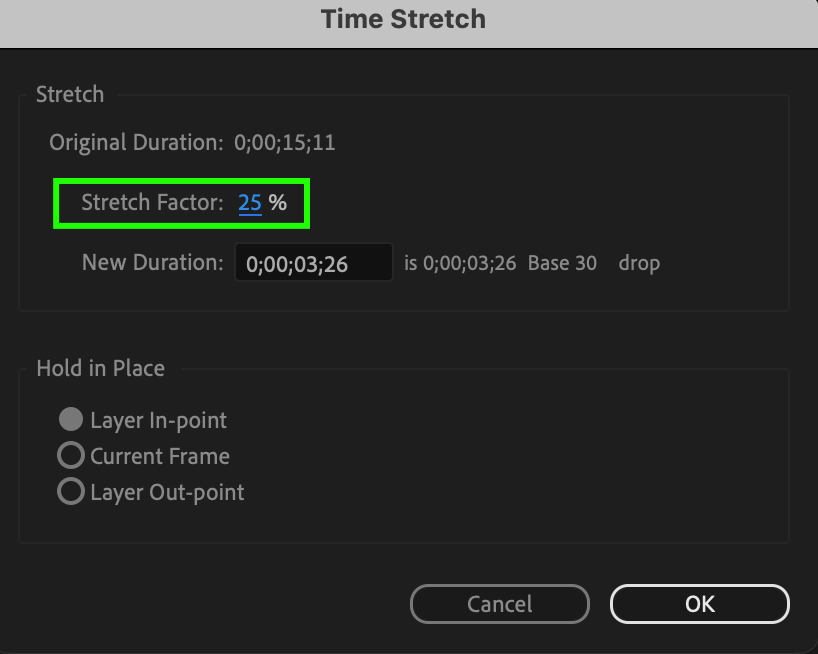Confirm the stretch with OK
Screen dimensions: 818x654
pos(699,604)
